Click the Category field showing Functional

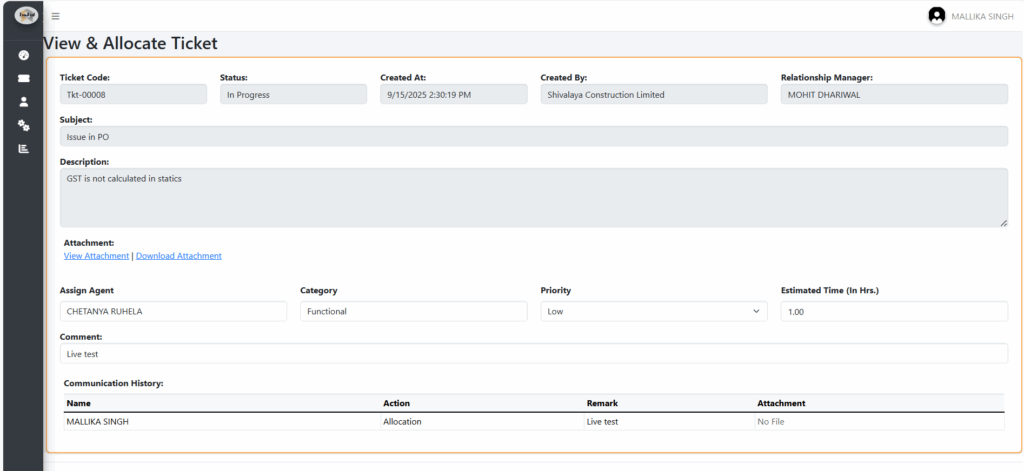(x=413, y=311)
